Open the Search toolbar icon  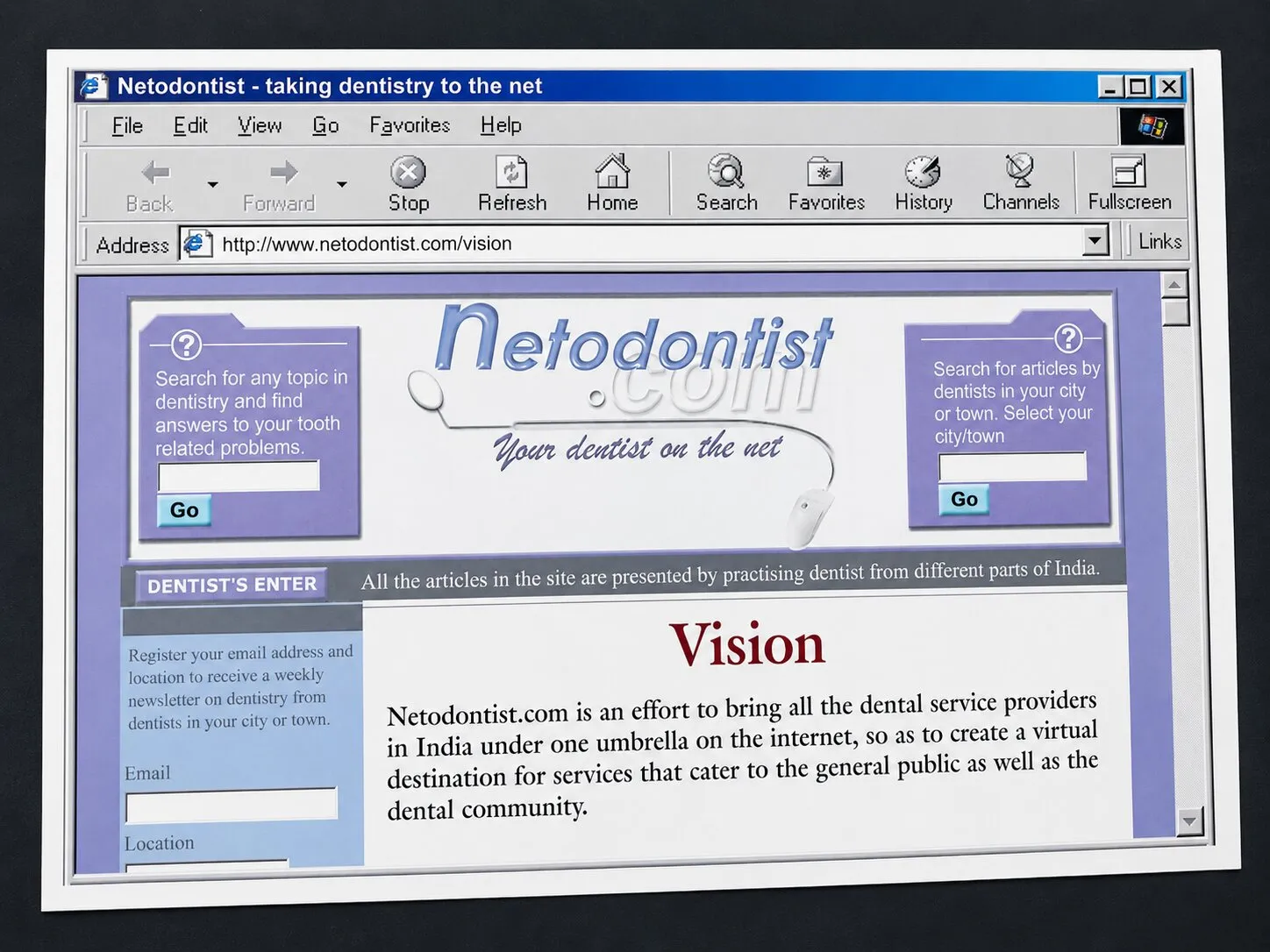coord(726,171)
